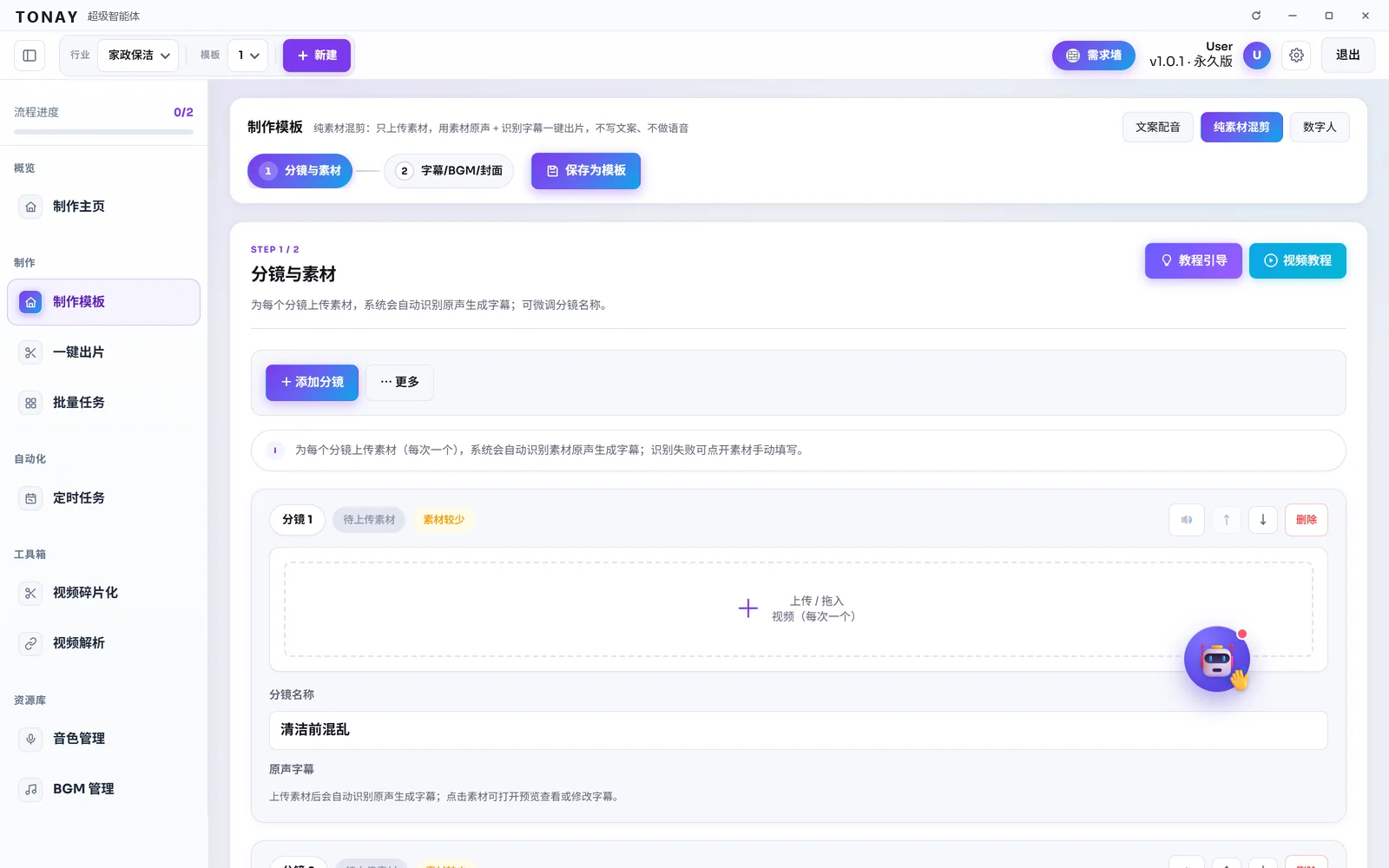
Task: Click the info icon in hint banner
Action: 275,450
